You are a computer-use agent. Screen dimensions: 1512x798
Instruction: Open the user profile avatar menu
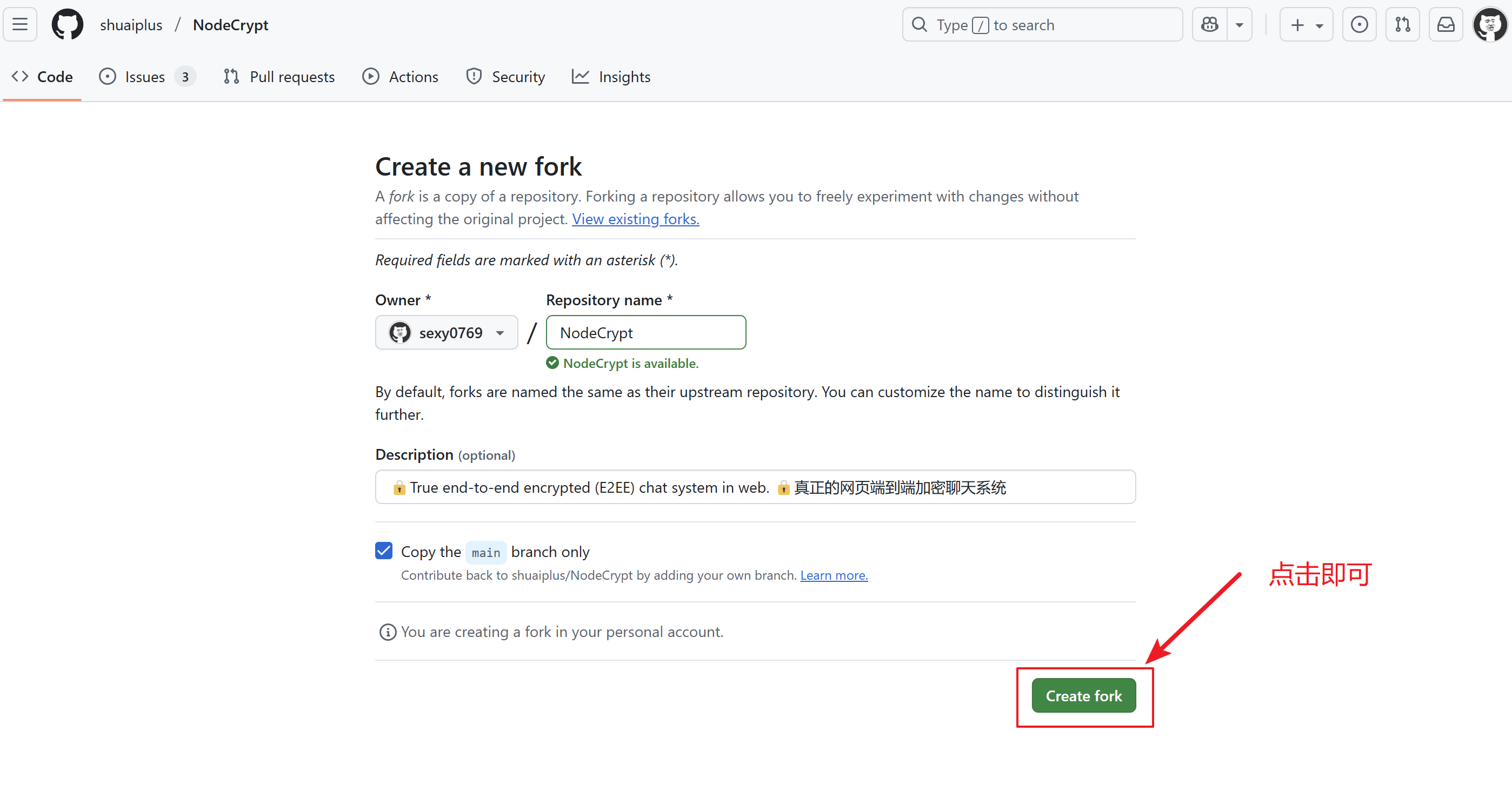[1490, 25]
